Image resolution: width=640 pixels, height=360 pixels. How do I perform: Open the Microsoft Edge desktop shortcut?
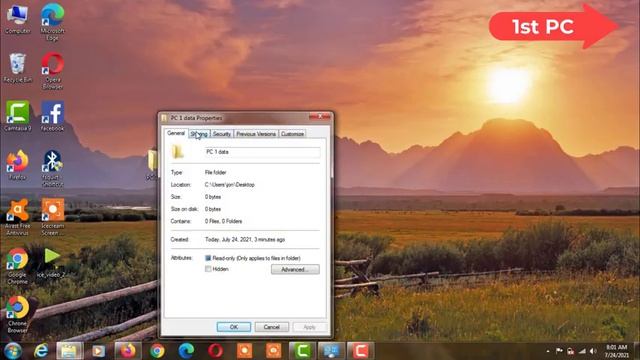pos(52,22)
